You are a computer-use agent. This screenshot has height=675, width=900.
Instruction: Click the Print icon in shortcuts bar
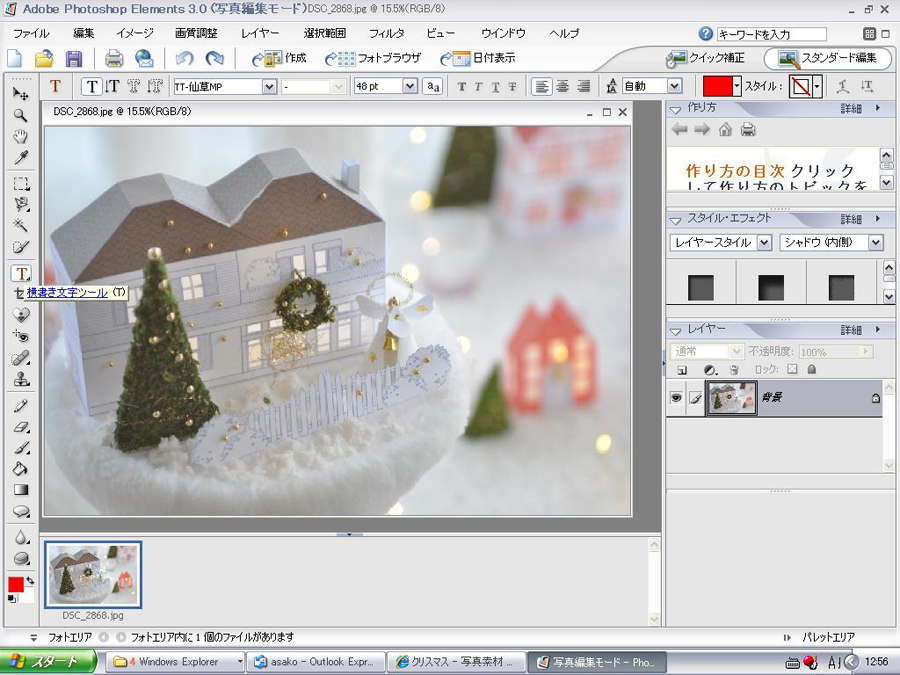(114, 59)
